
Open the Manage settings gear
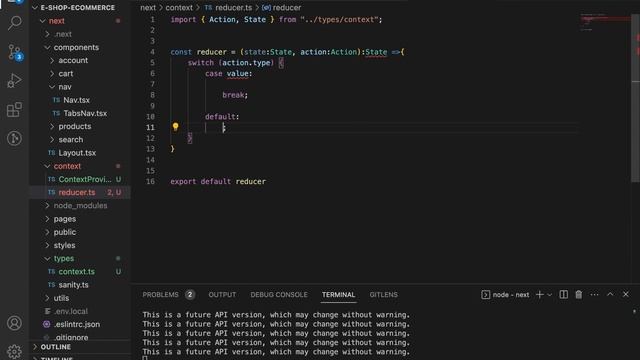(14, 351)
